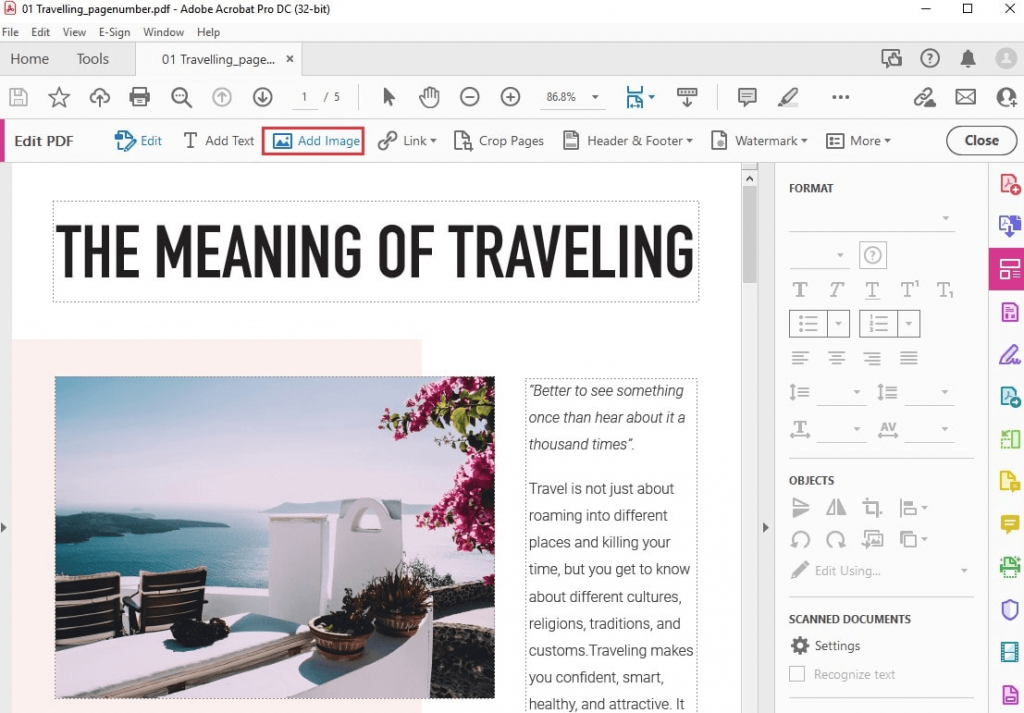Select the Highlight text tool
This screenshot has width=1024, height=713.
788,97
